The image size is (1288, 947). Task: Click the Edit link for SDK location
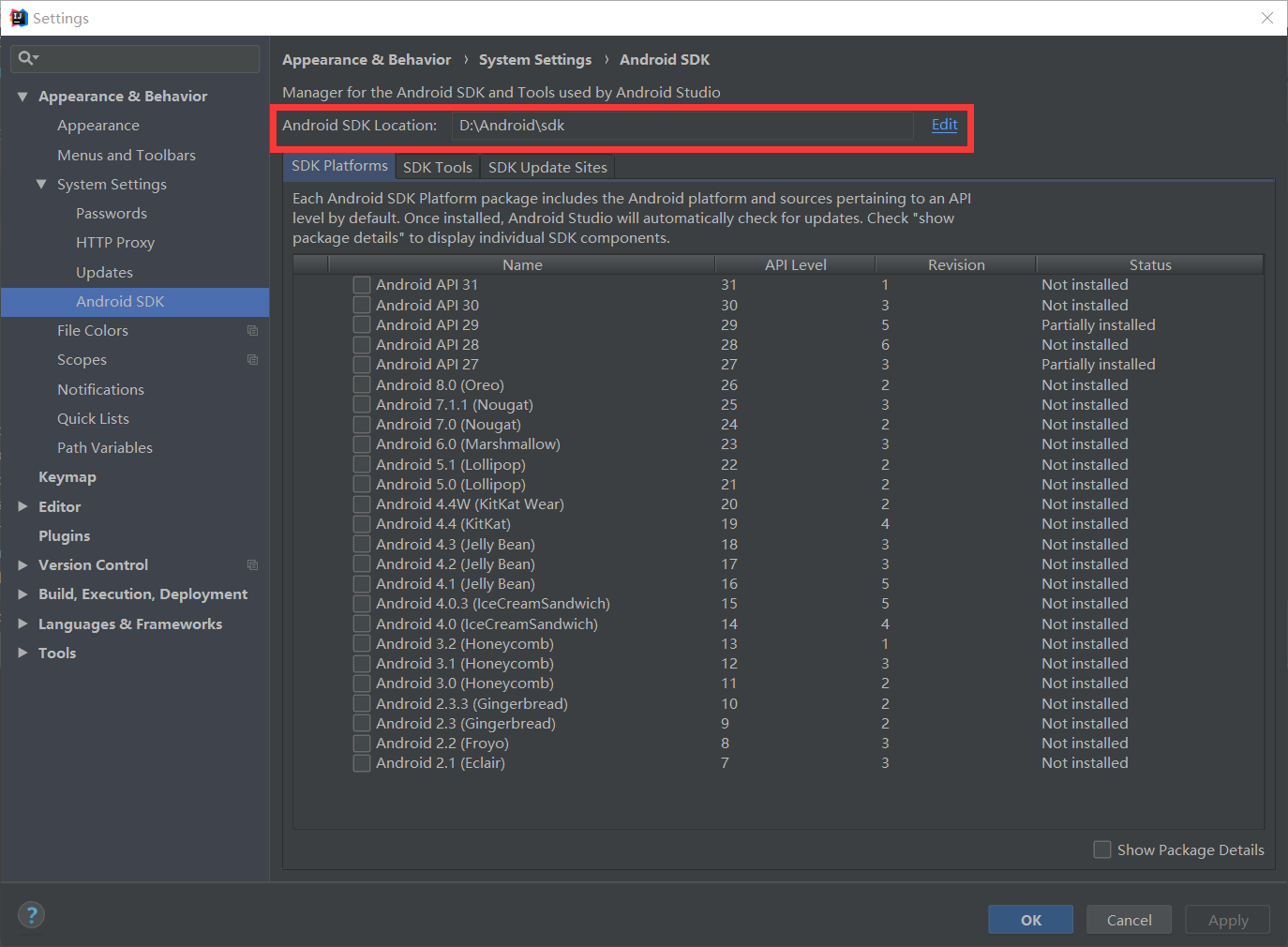pyautogui.click(x=944, y=125)
